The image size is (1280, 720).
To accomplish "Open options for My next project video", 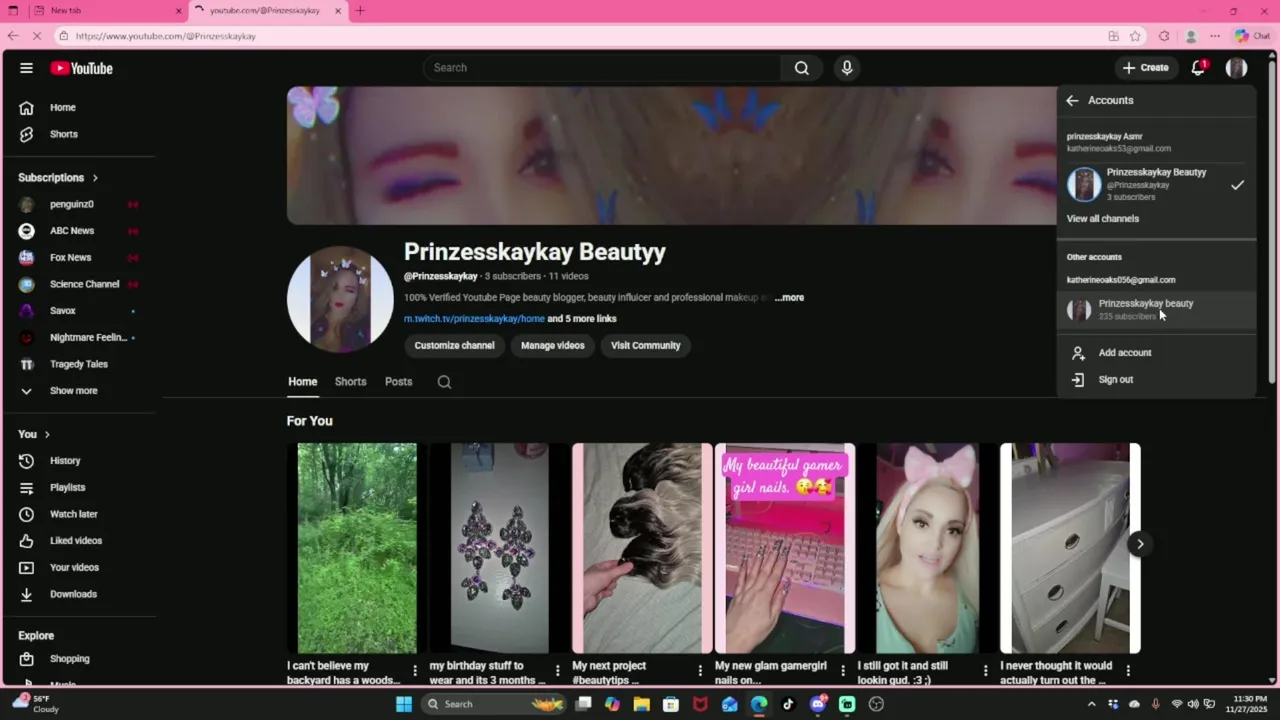I will [x=700, y=671].
